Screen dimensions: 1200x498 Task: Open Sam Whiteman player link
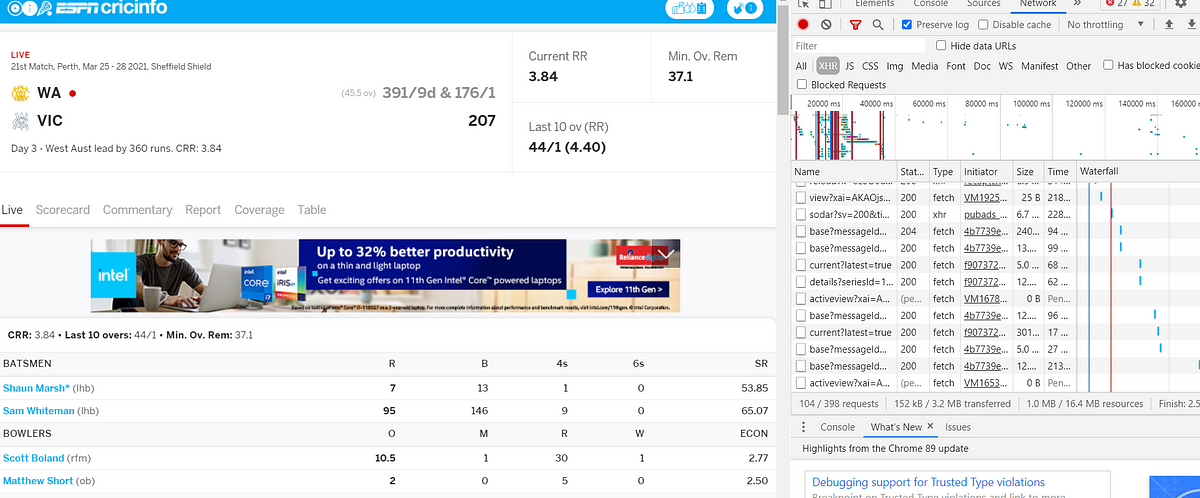tap(40, 410)
